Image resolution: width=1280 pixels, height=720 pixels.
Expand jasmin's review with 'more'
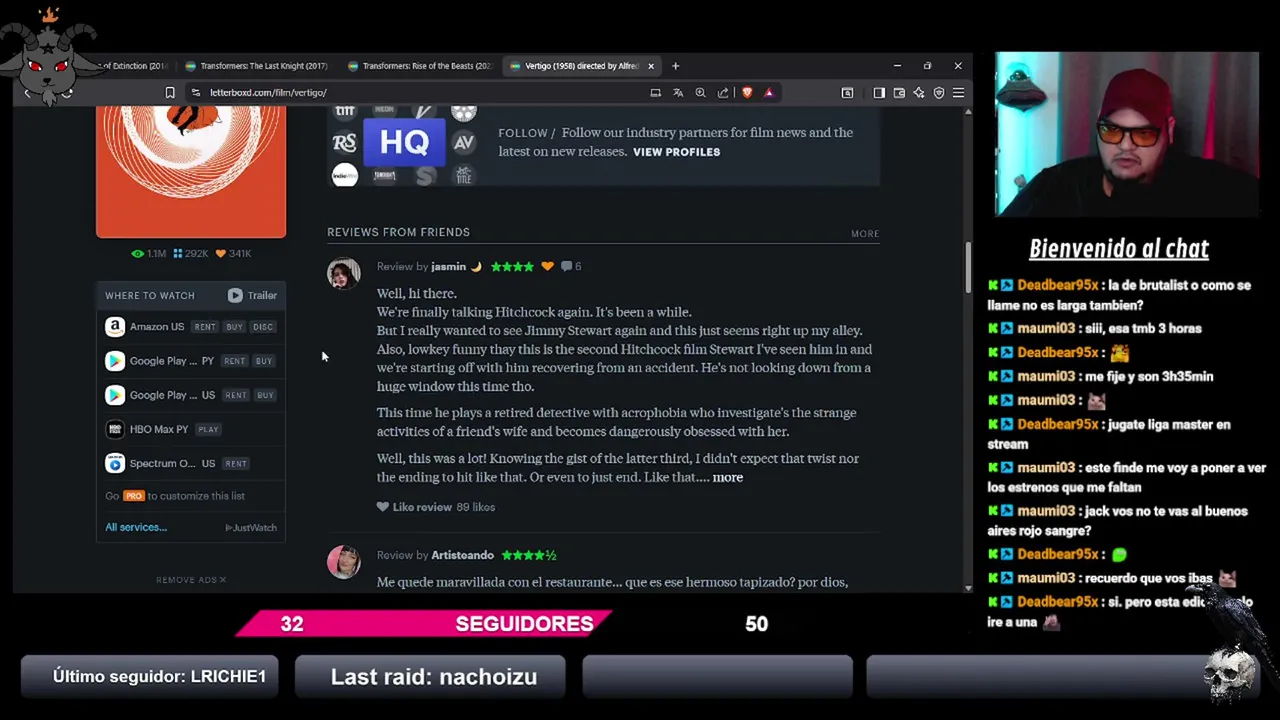728,478
